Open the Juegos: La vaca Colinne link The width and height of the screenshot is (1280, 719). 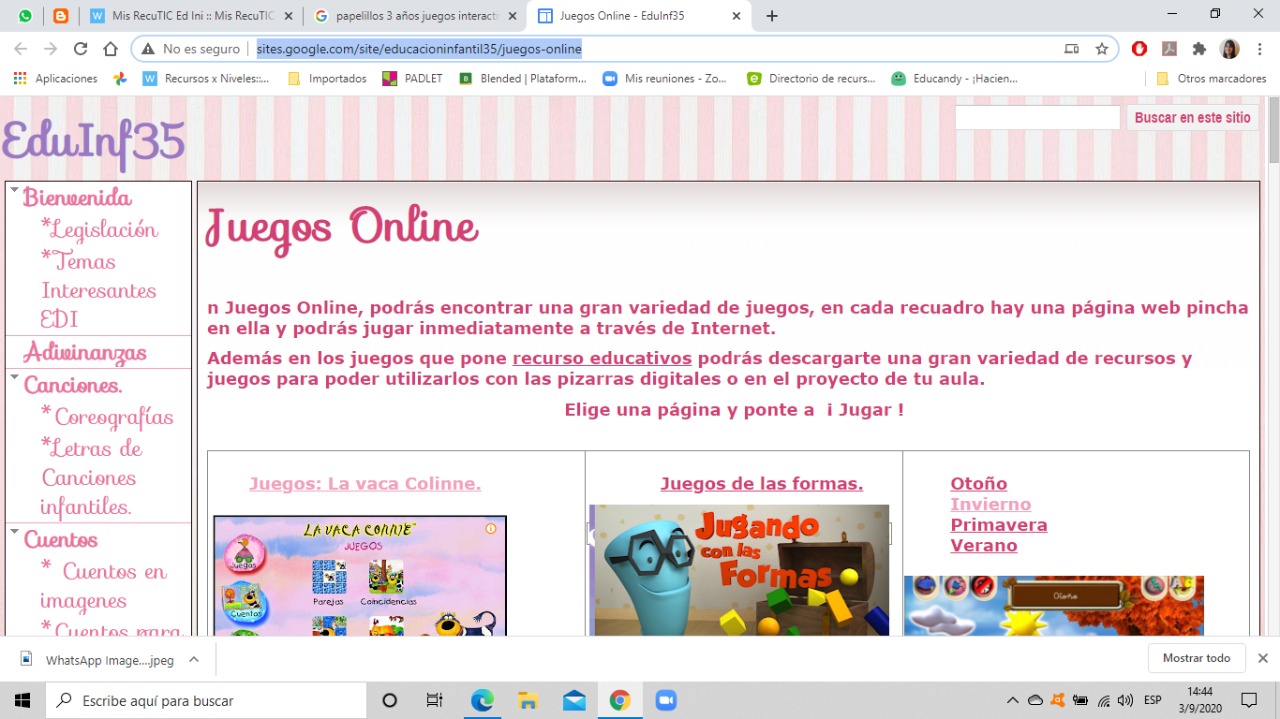point(365,484)
